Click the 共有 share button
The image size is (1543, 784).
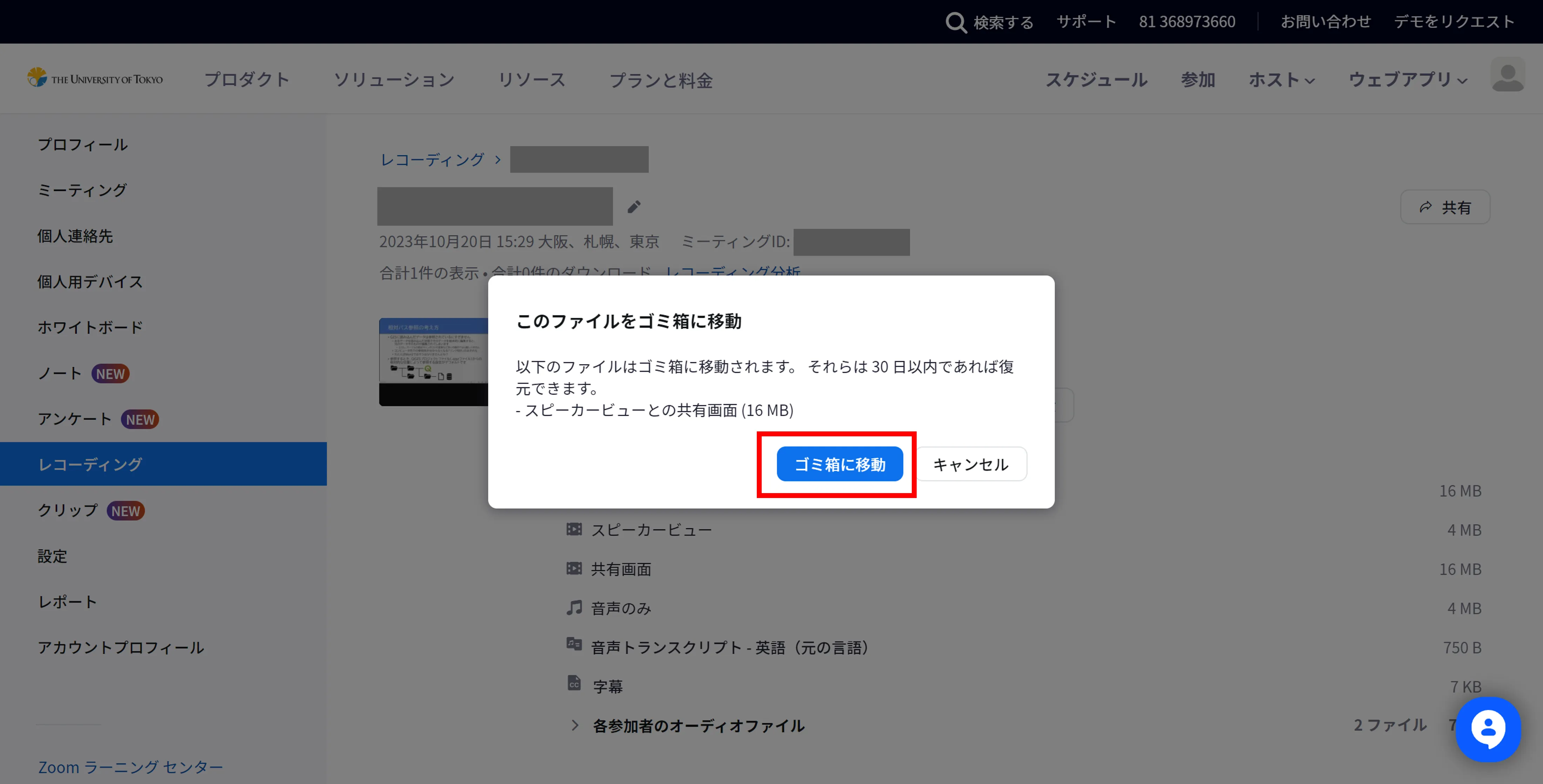click(1445, 207)
